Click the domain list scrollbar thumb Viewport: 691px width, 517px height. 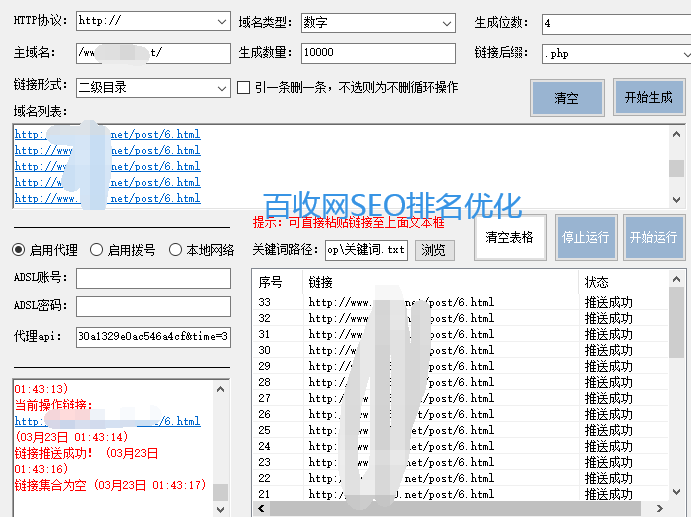click(676, 168)
